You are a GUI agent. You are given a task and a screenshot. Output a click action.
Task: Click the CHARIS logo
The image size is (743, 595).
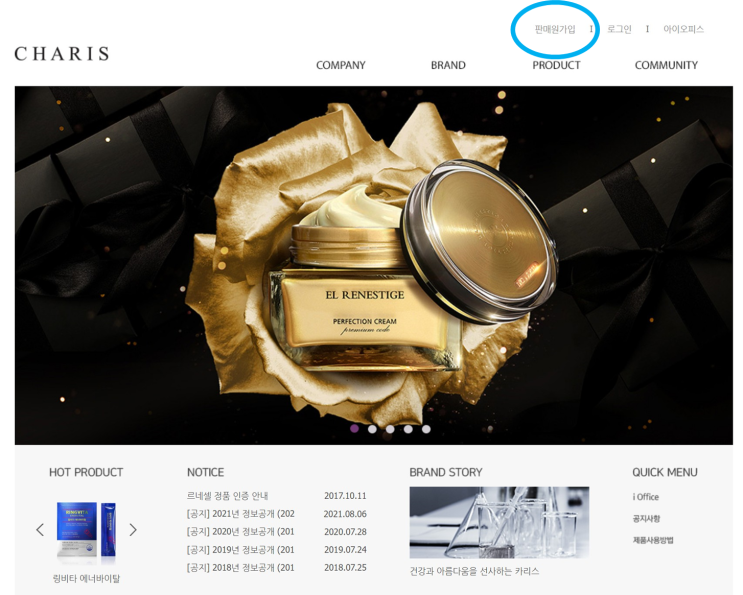62,54
